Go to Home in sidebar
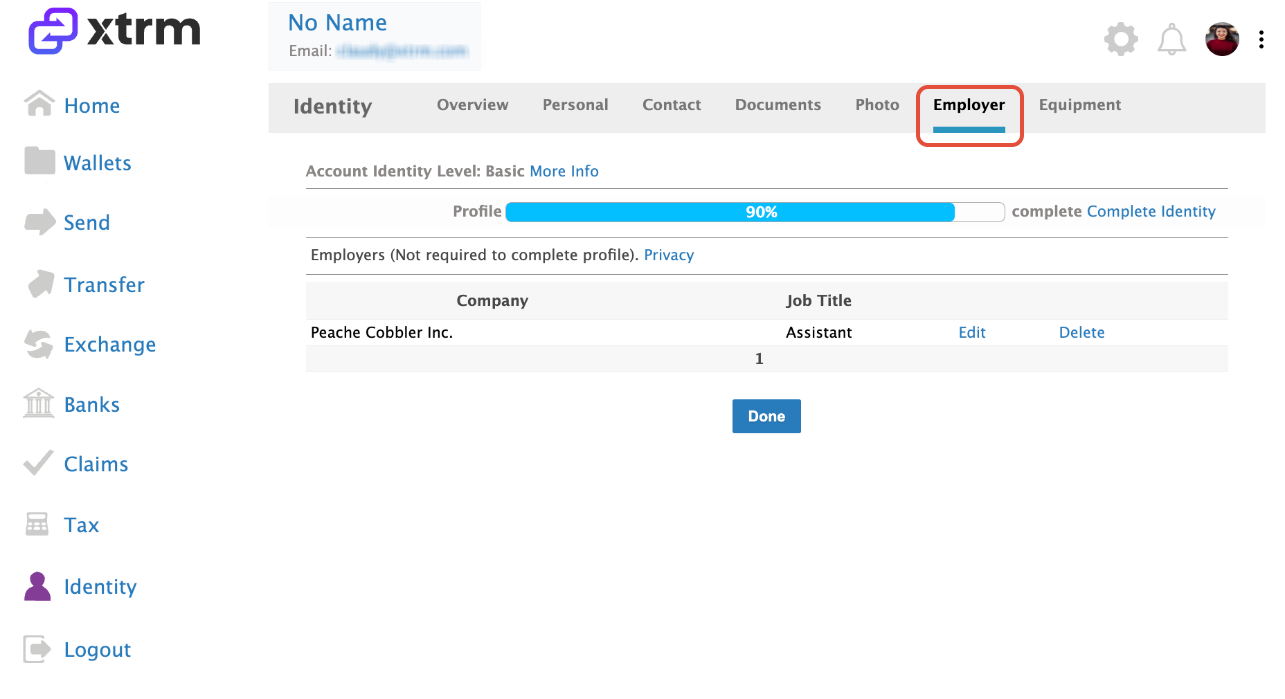Viewport: 1285px width, 699px height. [x=92, y=106]
